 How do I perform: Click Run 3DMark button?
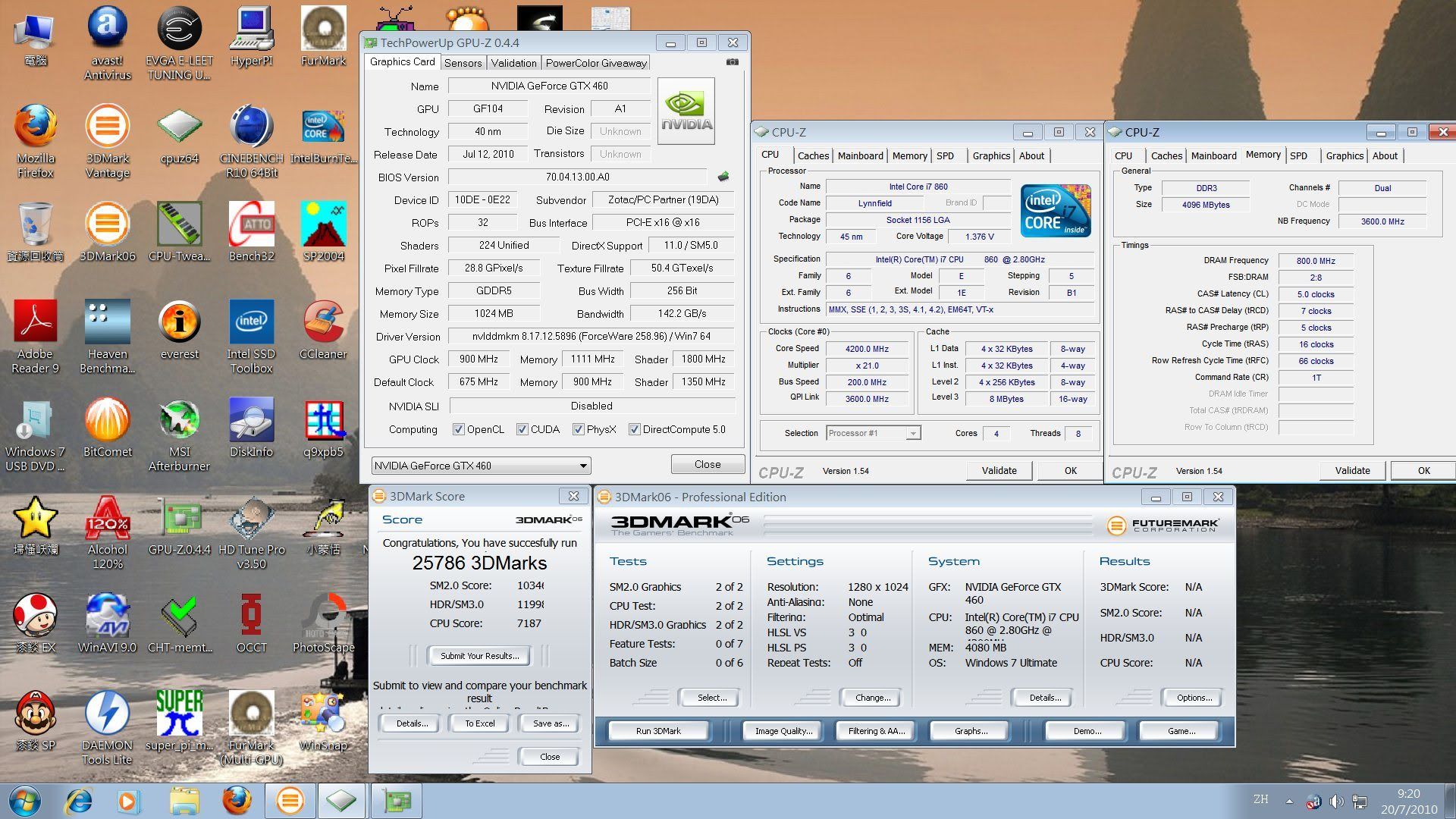(658, 731)
